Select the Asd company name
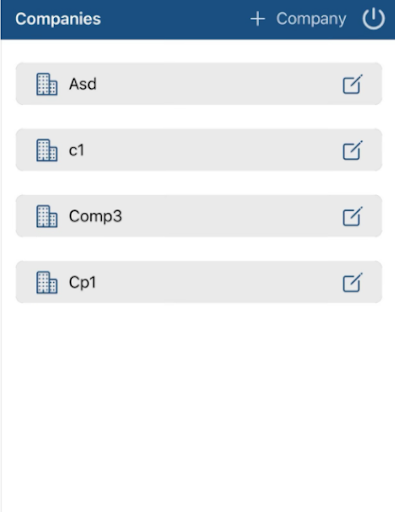 point(83,84)
